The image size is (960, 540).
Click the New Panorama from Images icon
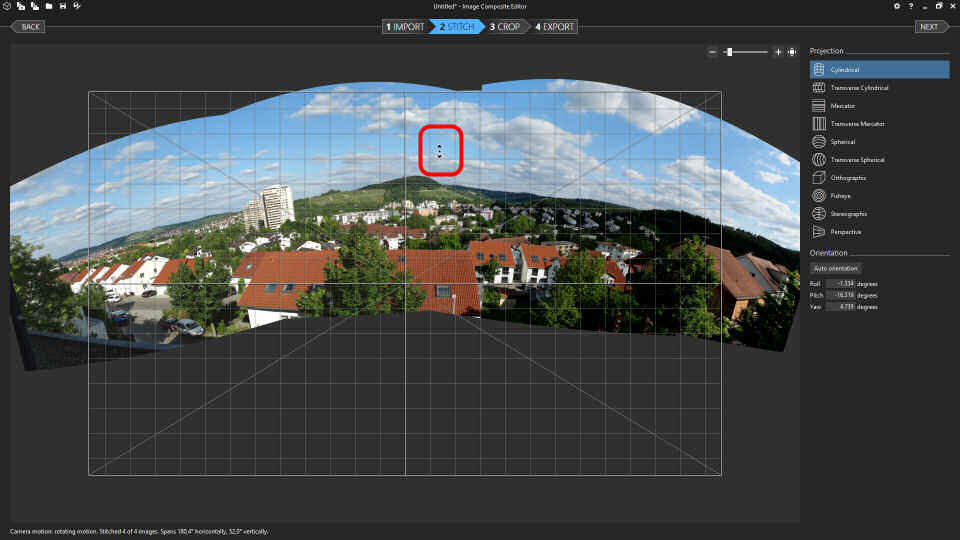tap(21, 6)
